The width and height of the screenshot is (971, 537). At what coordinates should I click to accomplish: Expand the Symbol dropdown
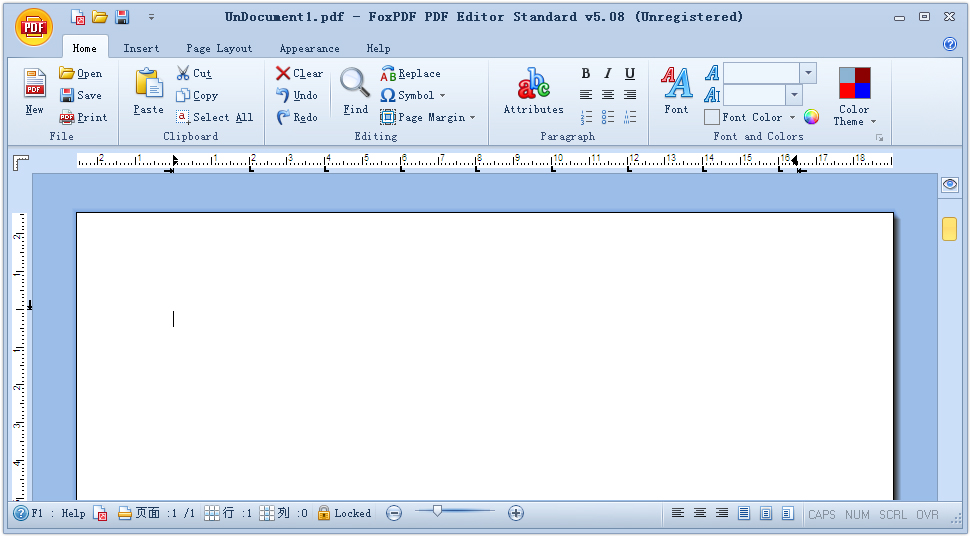tap(442, 95)
